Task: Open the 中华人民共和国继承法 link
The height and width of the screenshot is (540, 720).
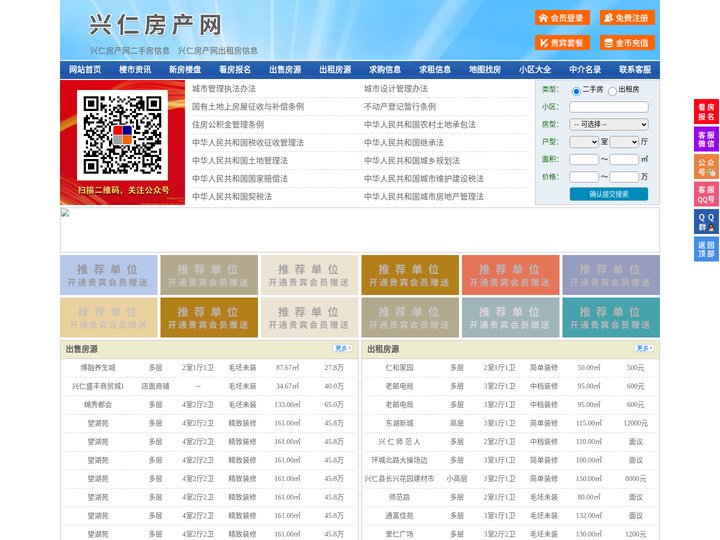Action: click(x=404, y=142)
